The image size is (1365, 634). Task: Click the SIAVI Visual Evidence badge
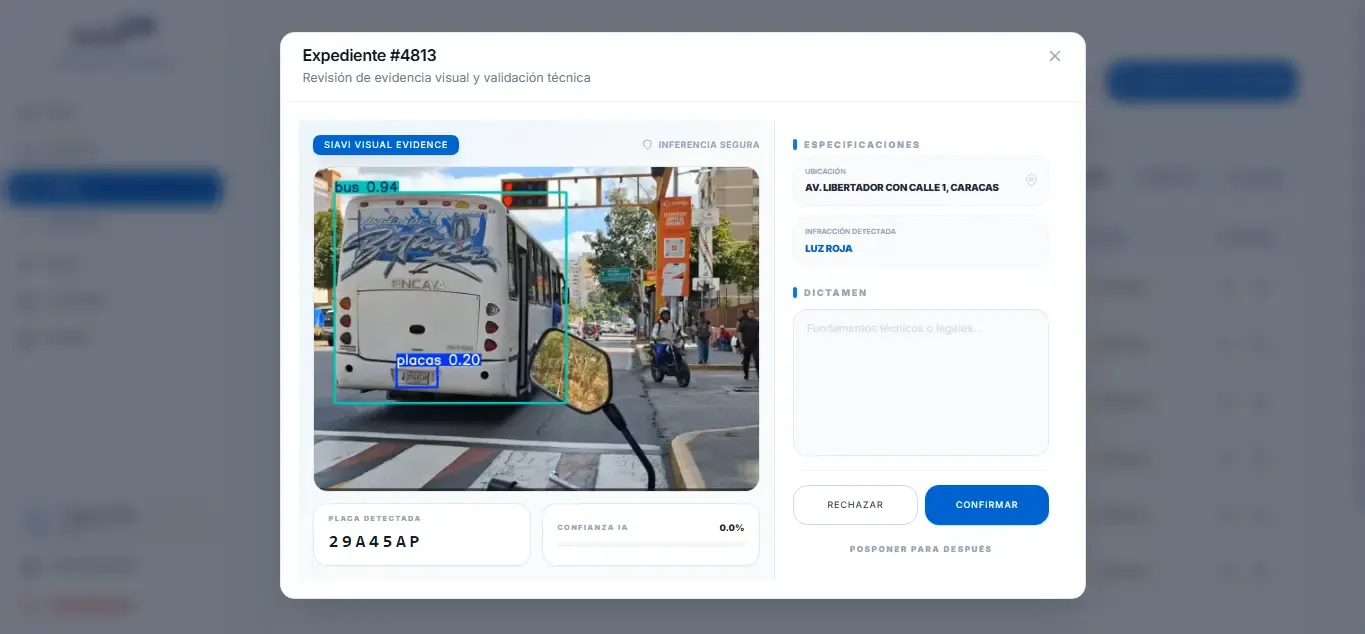click(x=386, y=145)
